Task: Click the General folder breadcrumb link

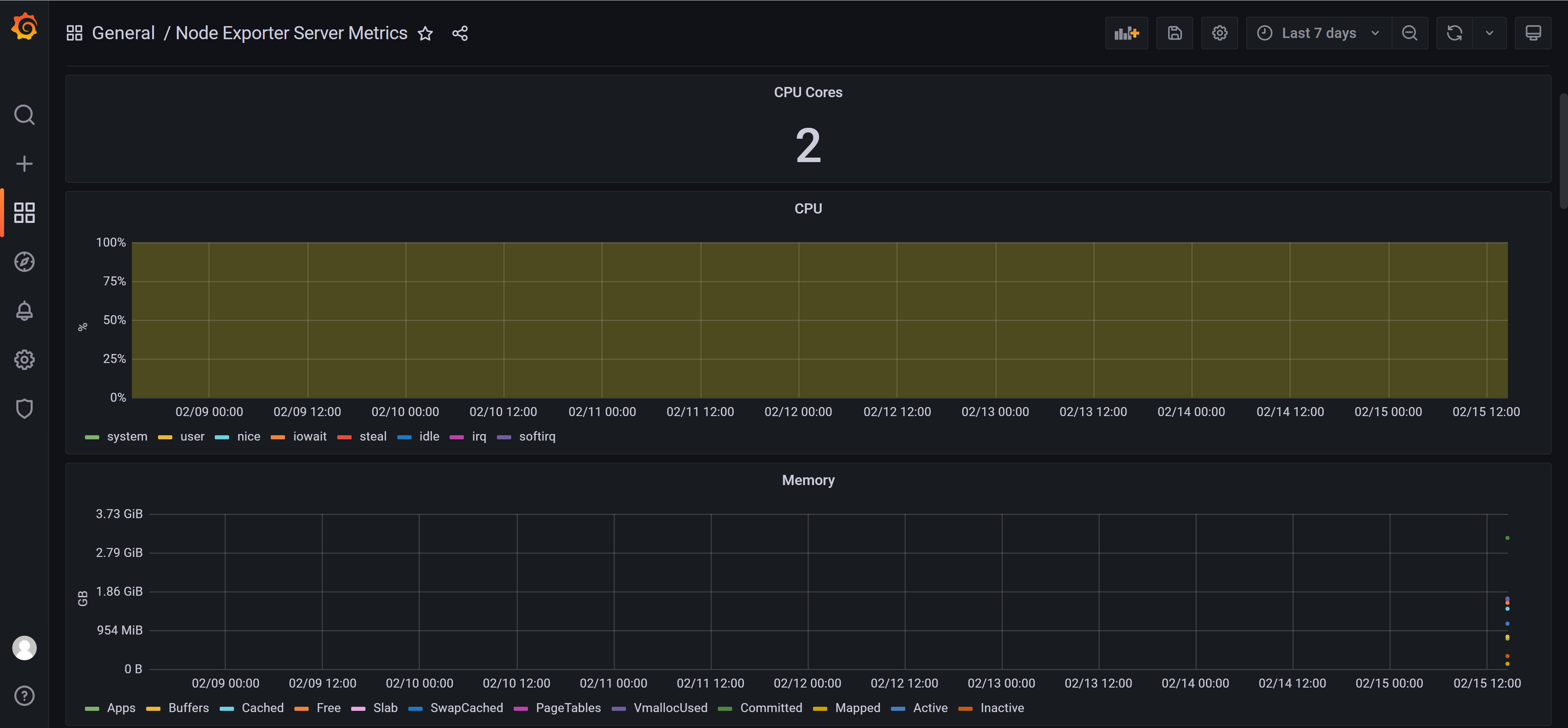Action: point(123,33)
